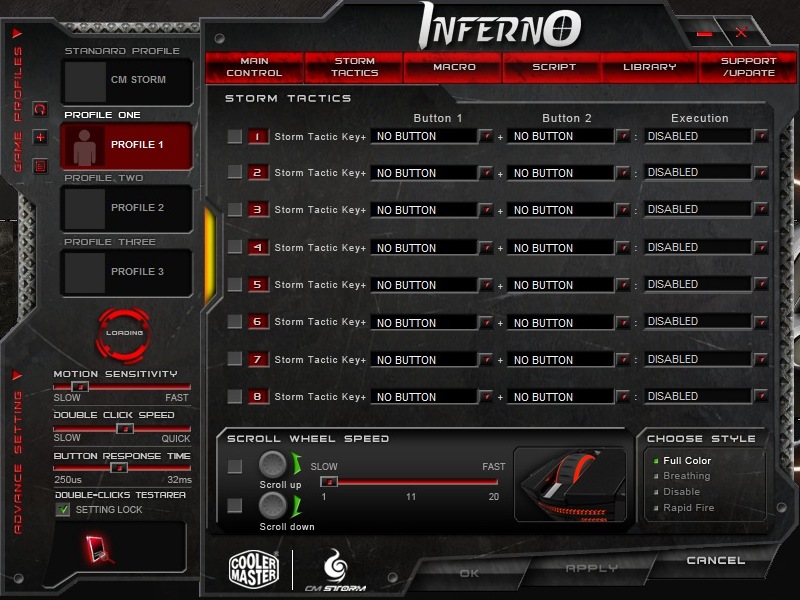Click the CM Storm logo
800x600 pixels.
pyautogui.click(x=336, y=570)
